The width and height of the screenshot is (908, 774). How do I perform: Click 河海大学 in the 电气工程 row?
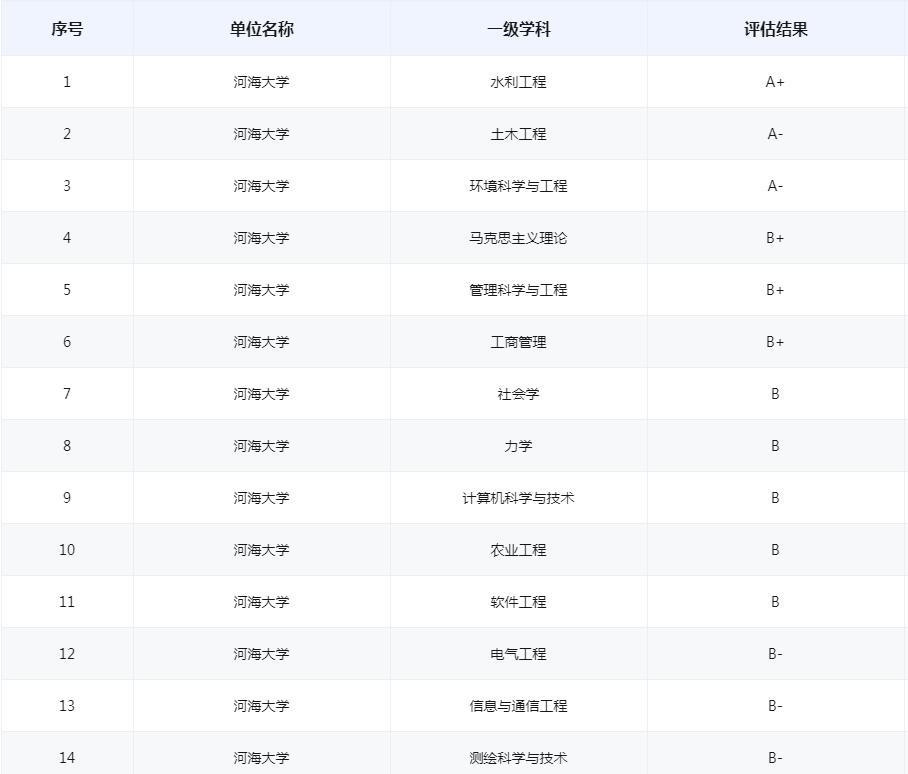point(261,654)
